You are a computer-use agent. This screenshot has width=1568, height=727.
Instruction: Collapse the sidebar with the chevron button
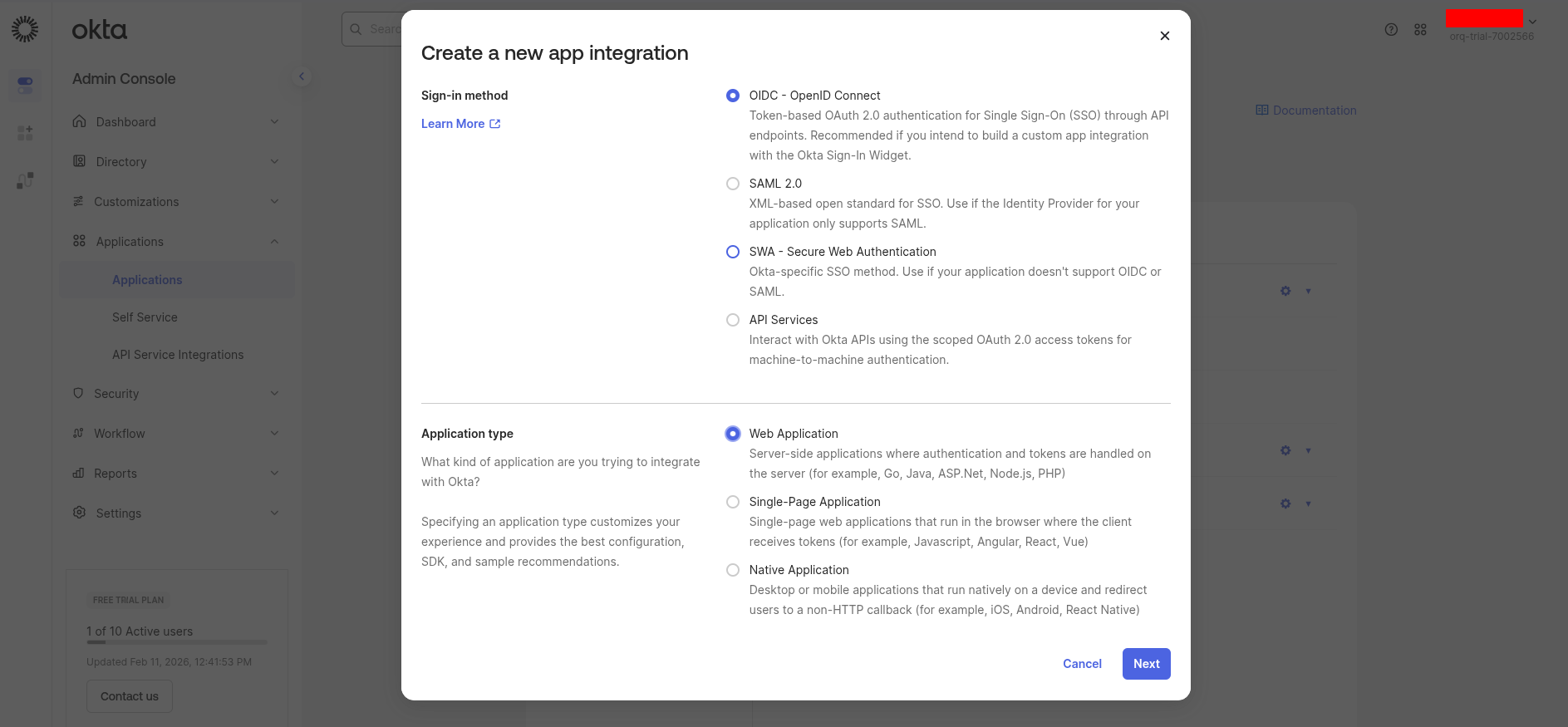302,76
